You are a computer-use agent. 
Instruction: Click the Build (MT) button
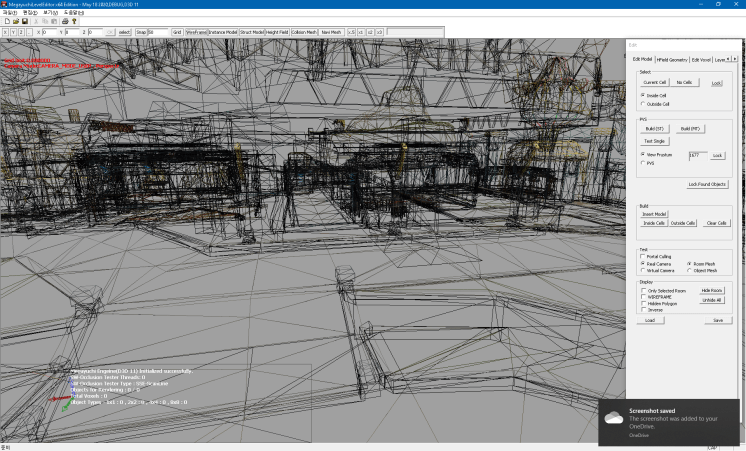[691, 129]
